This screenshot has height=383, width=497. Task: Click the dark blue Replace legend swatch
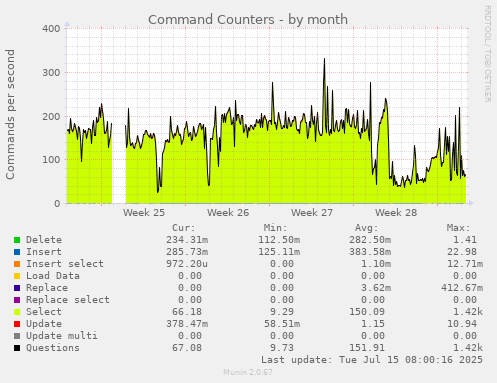[17, 288]
